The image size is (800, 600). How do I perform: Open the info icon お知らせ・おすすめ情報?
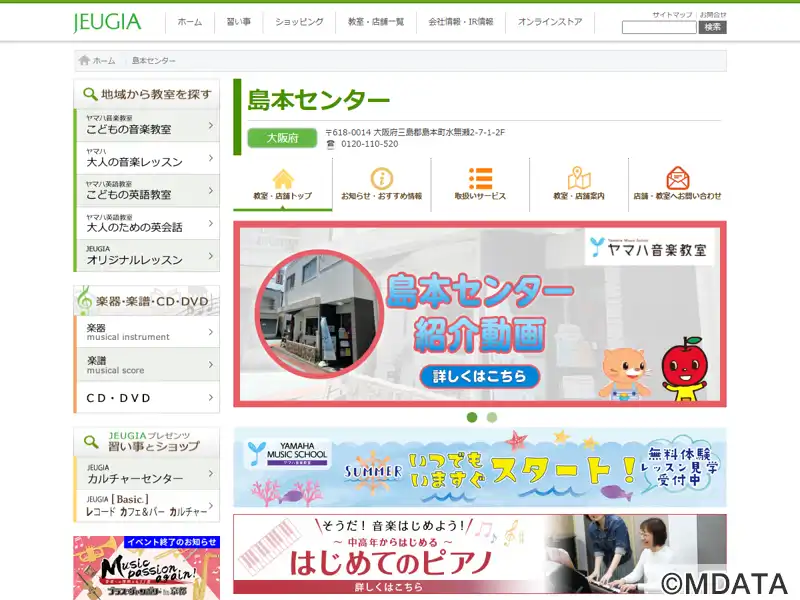[381, 179]
